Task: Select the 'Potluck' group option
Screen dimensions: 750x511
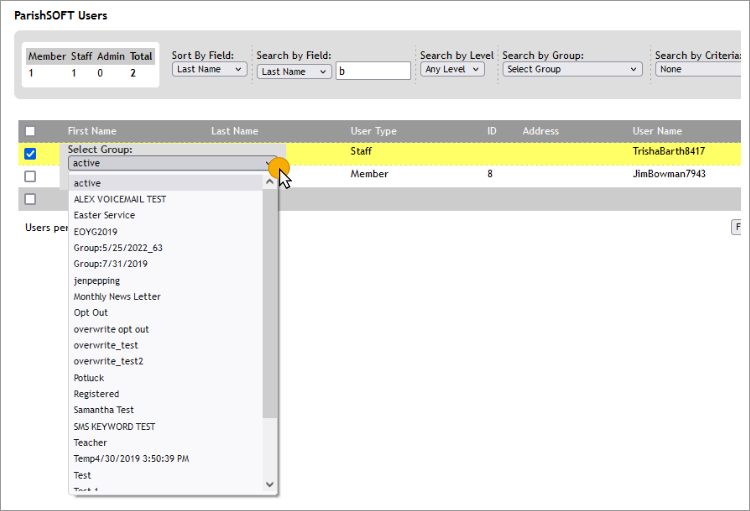Action: click(x=165, y=378)
